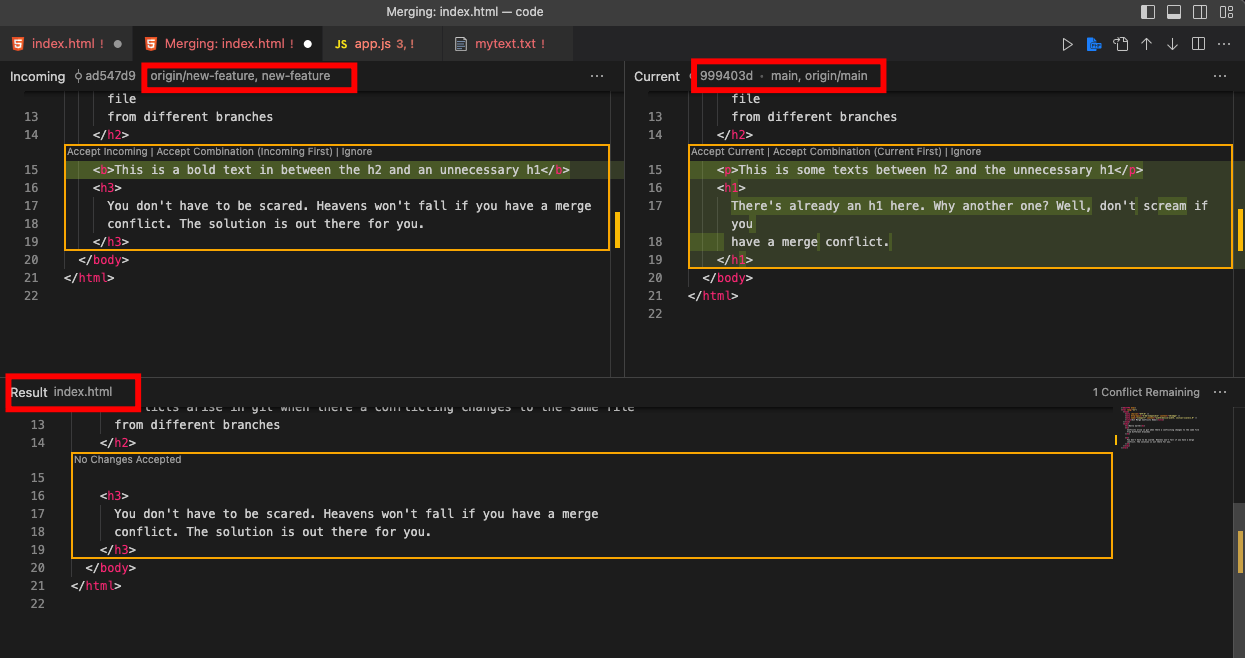Click the blue file icon in editor toolbar
Viewport: 1245px width, 658px height.
coord(1095,44)
